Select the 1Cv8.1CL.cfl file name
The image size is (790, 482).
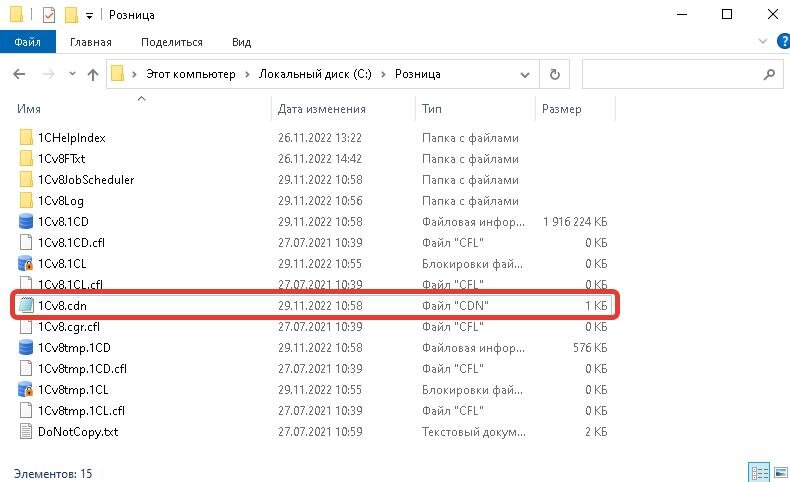pyautogui.click(x=70, y=285)
